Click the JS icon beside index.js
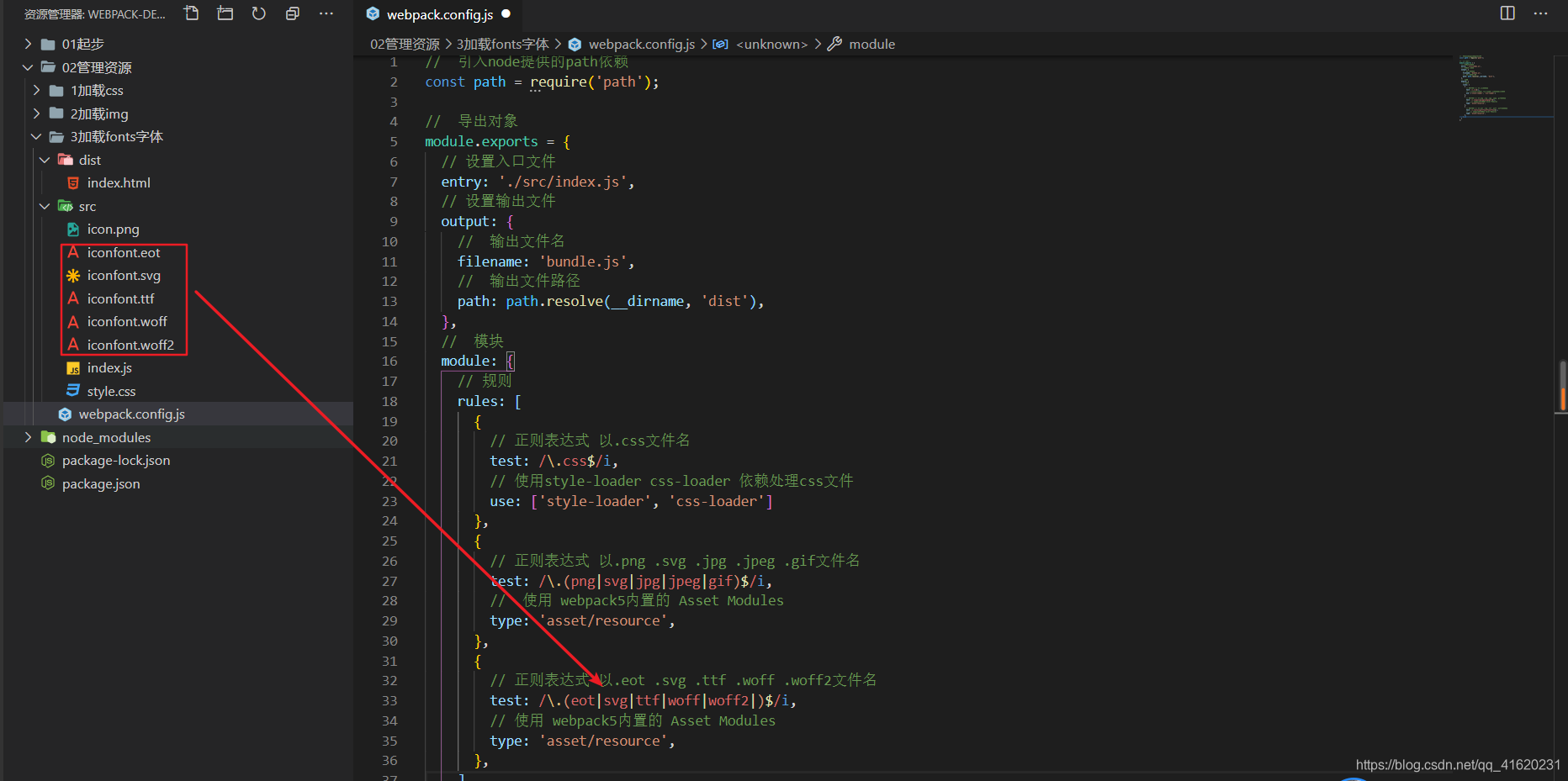Viewport: 1568px width, 781px height. 73,368
